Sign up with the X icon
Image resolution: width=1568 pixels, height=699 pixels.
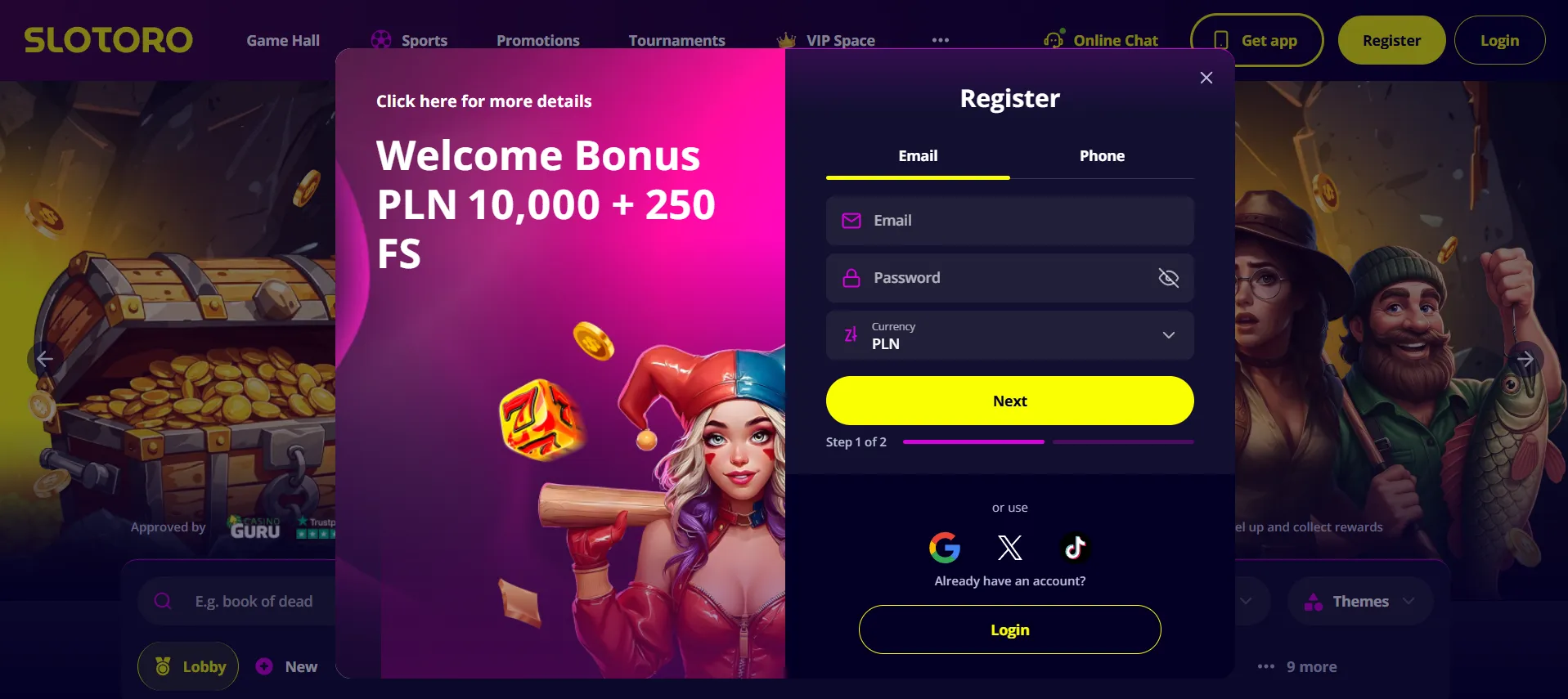coord(1010,548)
